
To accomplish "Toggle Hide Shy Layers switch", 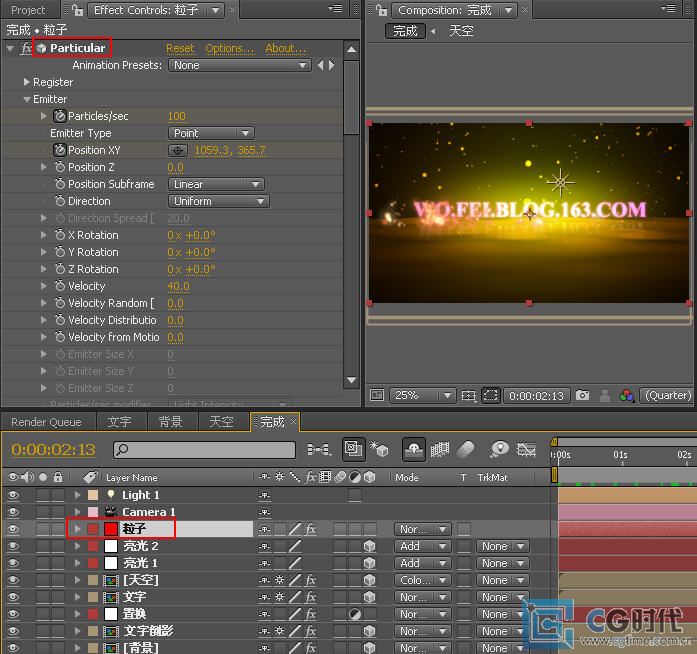I will click(413, 449).
